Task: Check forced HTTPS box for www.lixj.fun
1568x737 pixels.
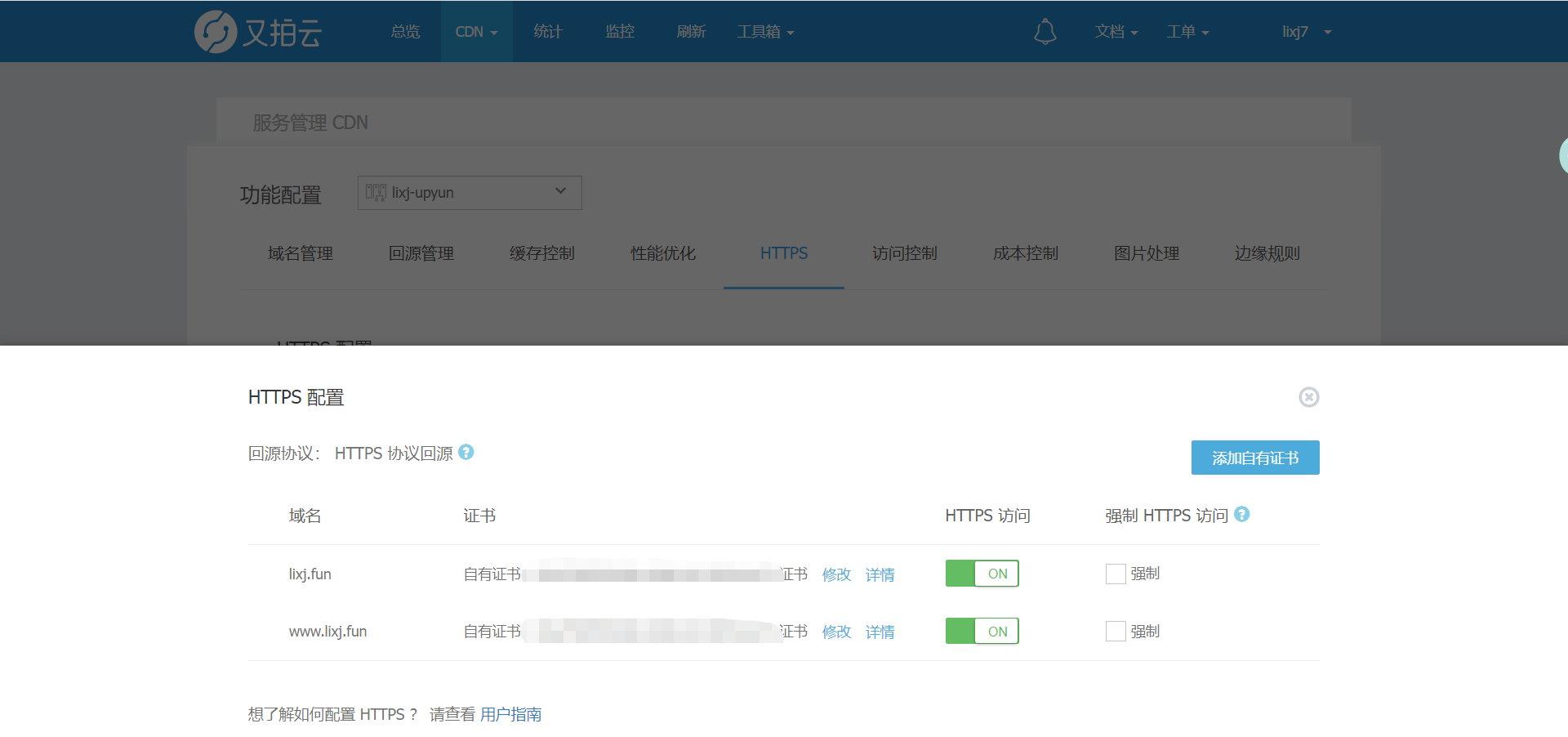Action: pyautogui.click(x=1116, y=632)
